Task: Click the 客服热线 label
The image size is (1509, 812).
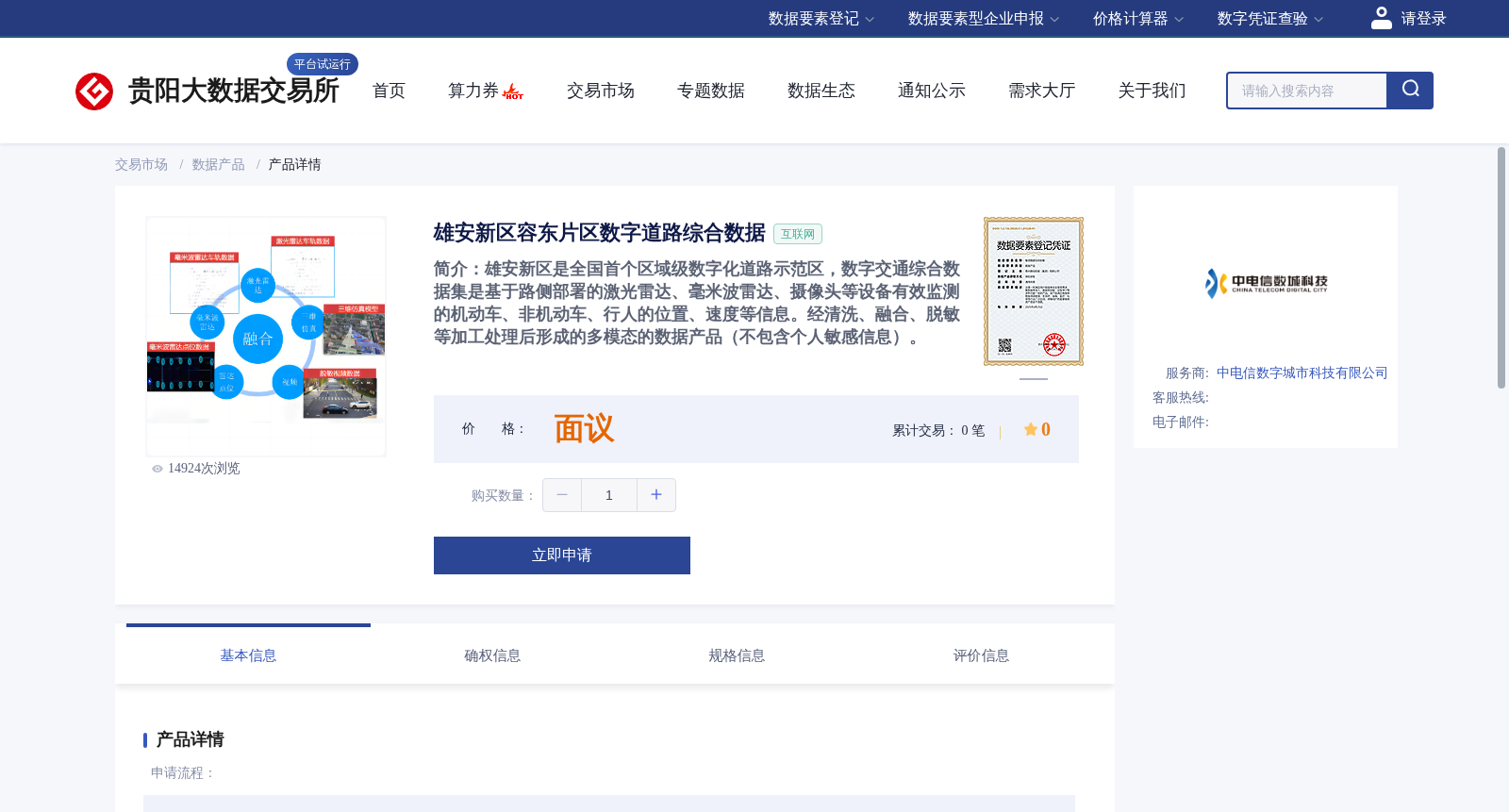Action: click(1181, 398)
